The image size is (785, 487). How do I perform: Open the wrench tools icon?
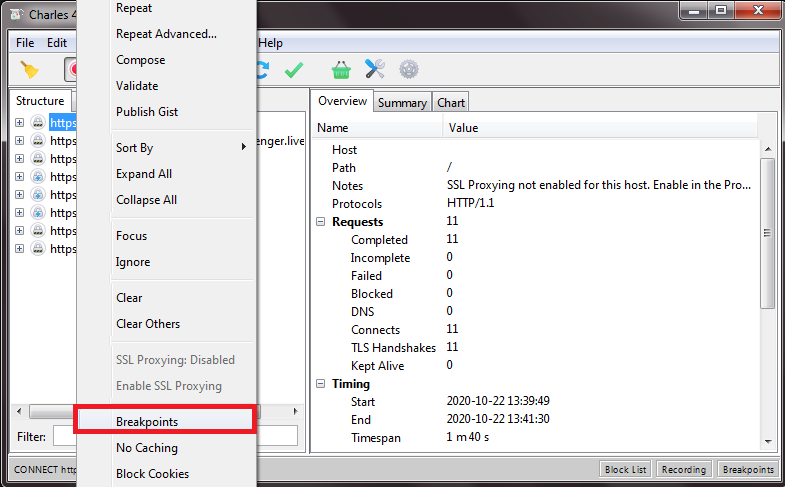375,70
